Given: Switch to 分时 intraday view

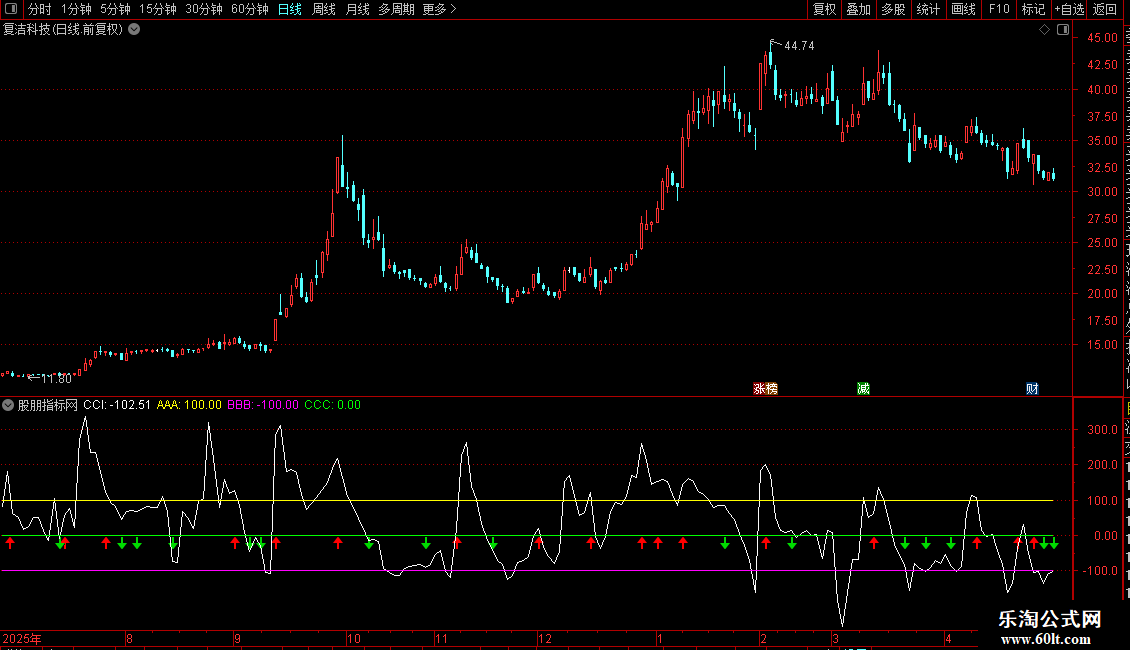Looking at the screenshot, I should 40,9.
